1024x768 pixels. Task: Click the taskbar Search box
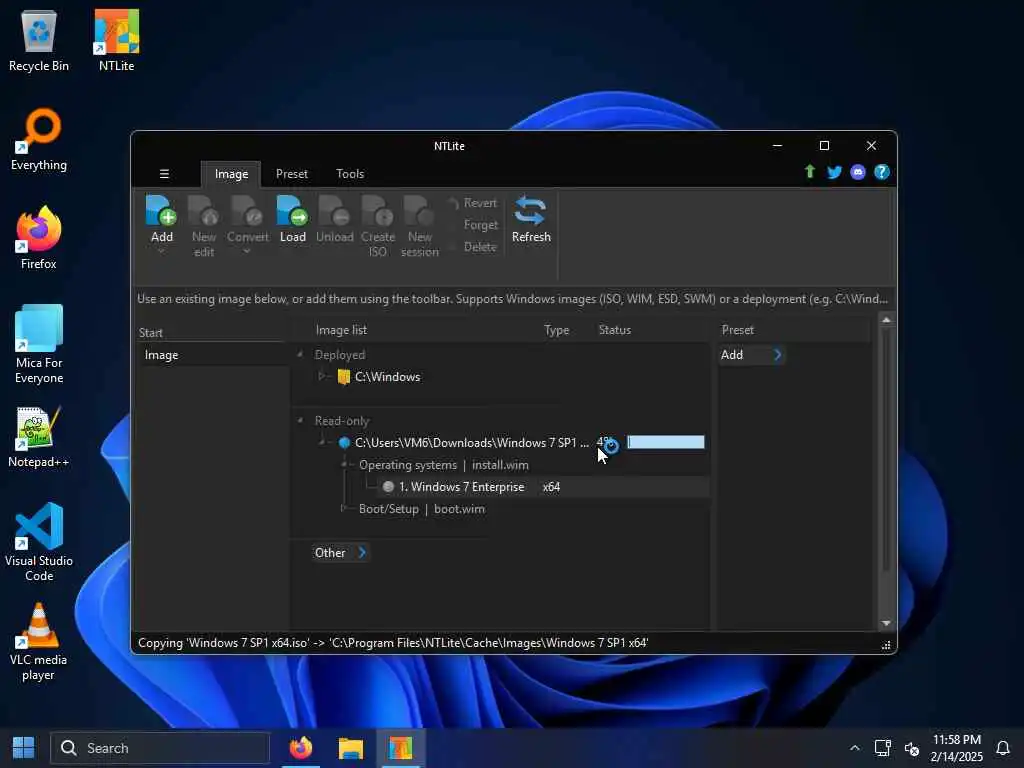click(x=160, y=748)
